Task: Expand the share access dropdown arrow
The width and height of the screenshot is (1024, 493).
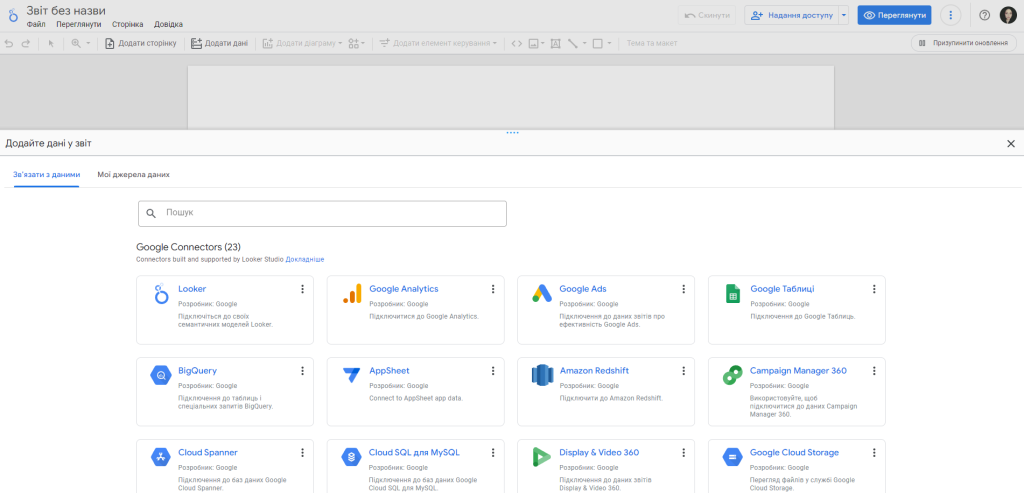Action: click(x=844, y=15)
